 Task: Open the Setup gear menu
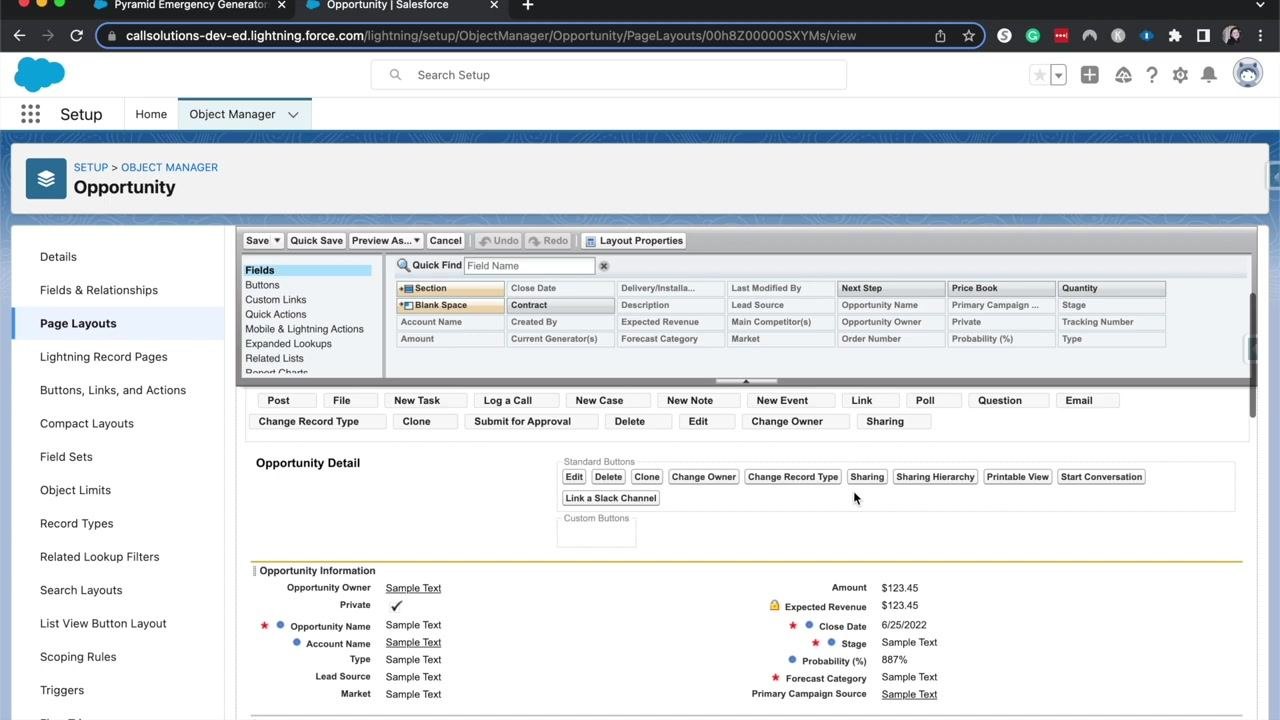[1180, 75]
